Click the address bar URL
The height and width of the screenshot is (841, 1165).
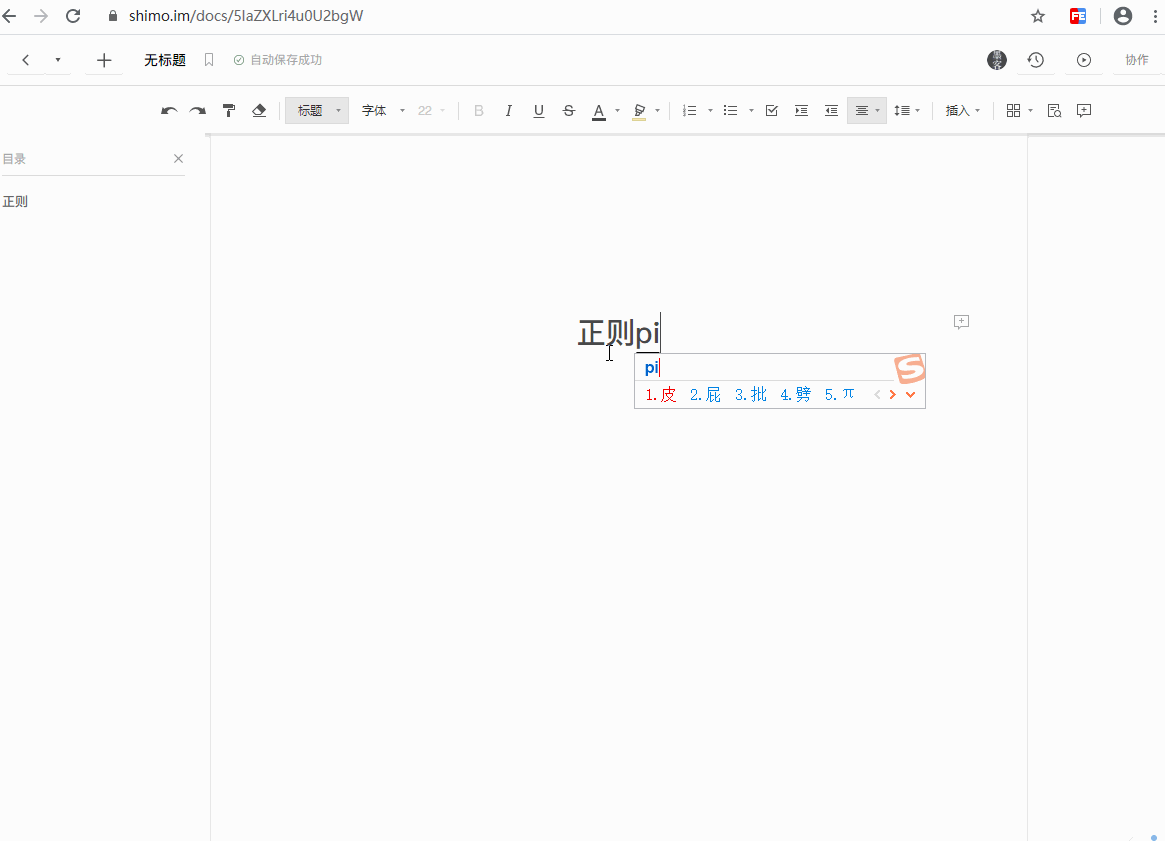(246, 16)
